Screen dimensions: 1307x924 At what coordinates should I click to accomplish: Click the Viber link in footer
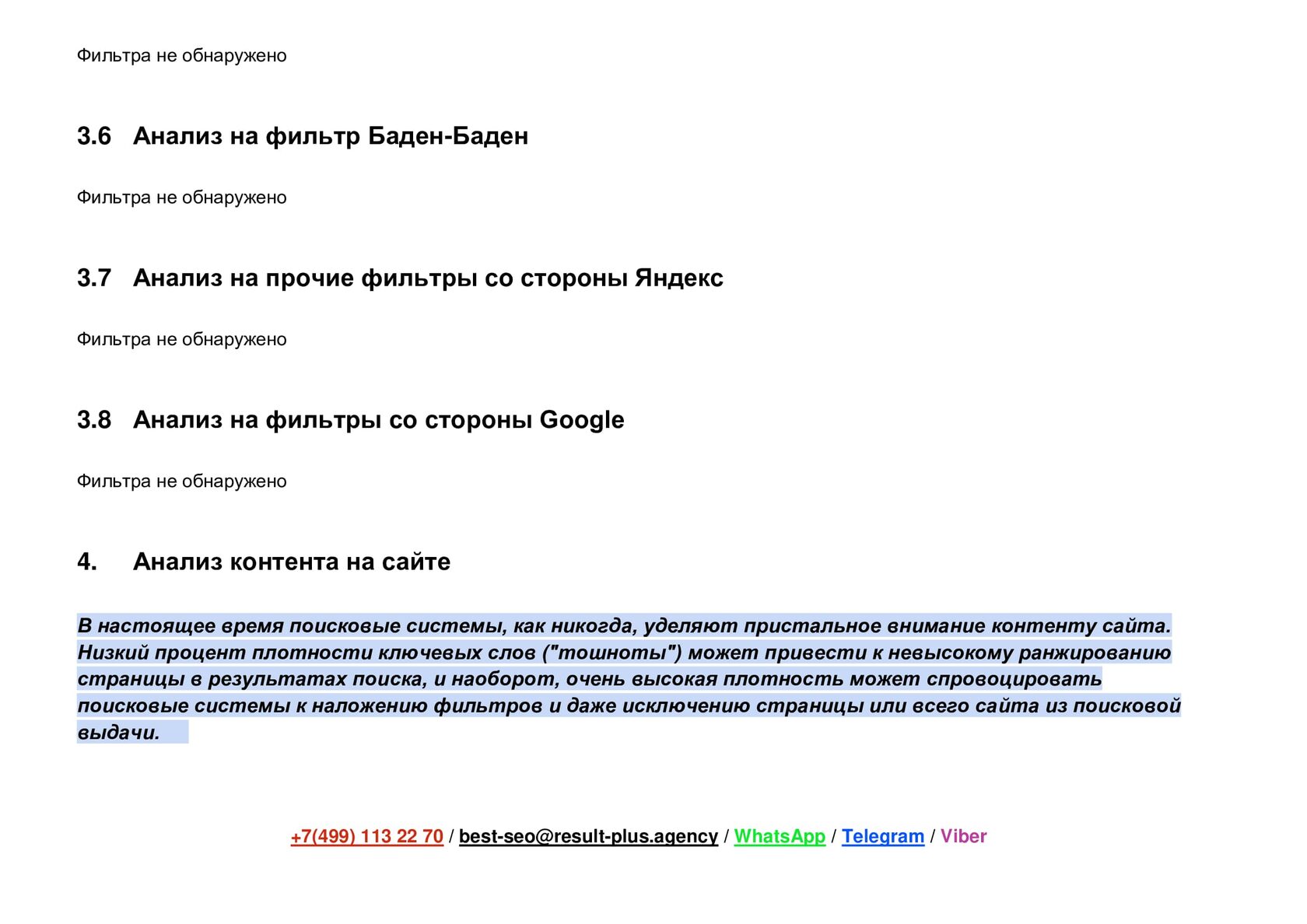point(963,836)
